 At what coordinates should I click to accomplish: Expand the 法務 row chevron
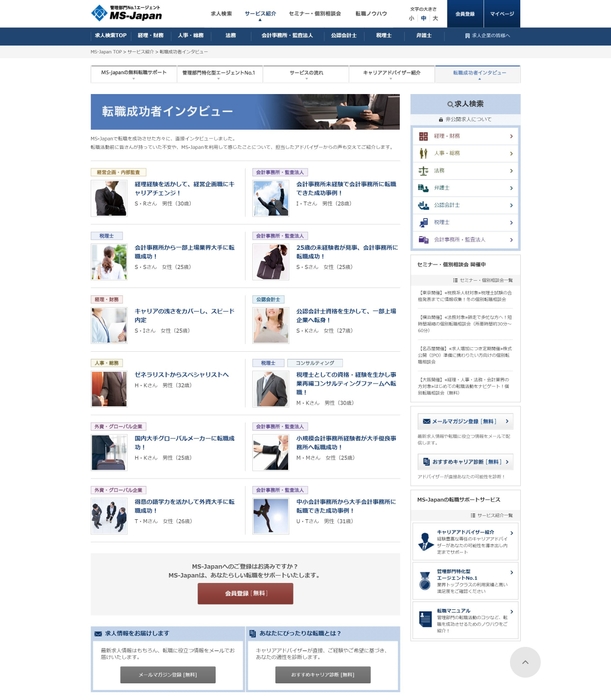511,171
